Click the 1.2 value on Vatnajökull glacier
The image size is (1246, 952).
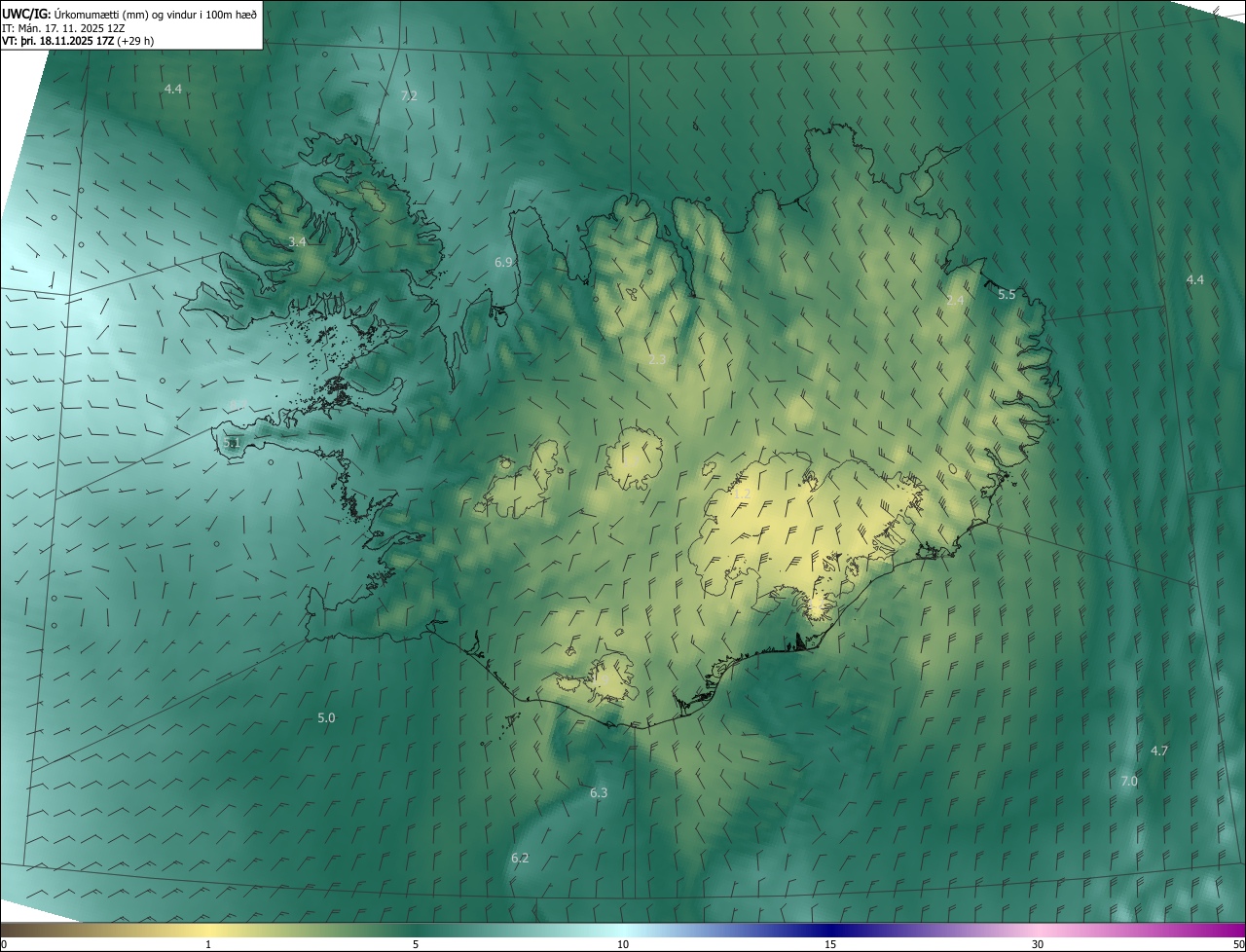[742, 494]
